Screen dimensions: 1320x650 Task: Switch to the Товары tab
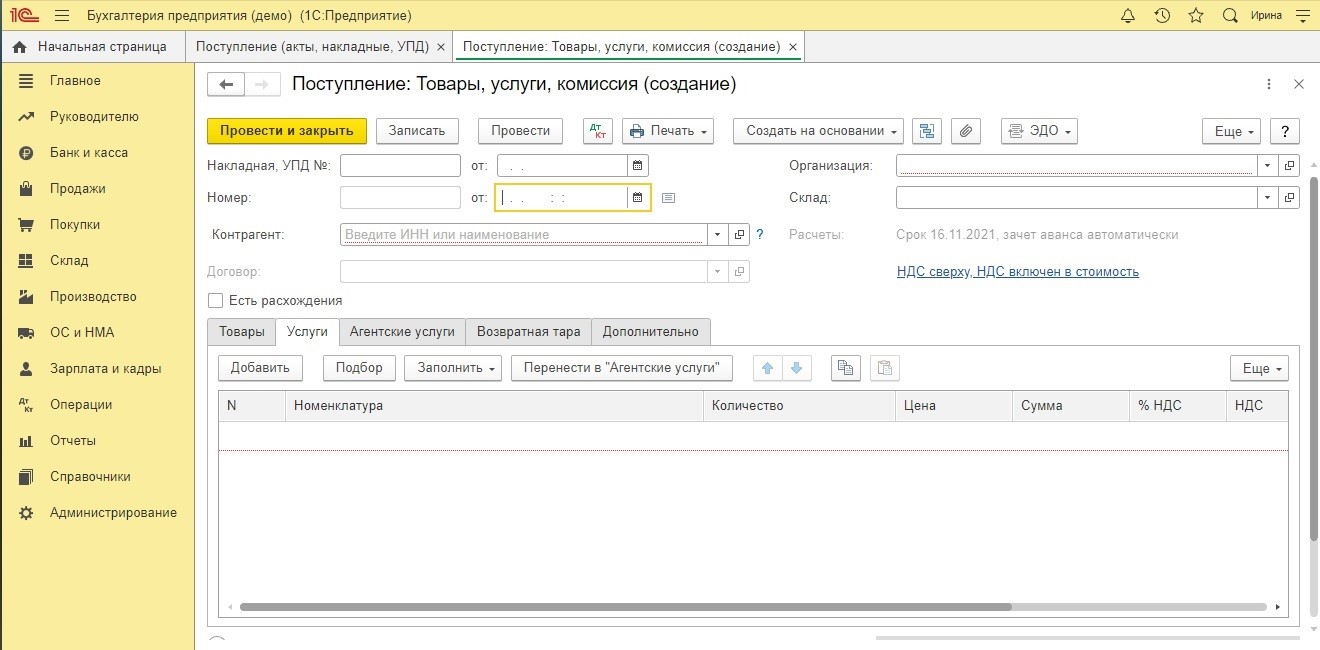(x=241, y=331)
